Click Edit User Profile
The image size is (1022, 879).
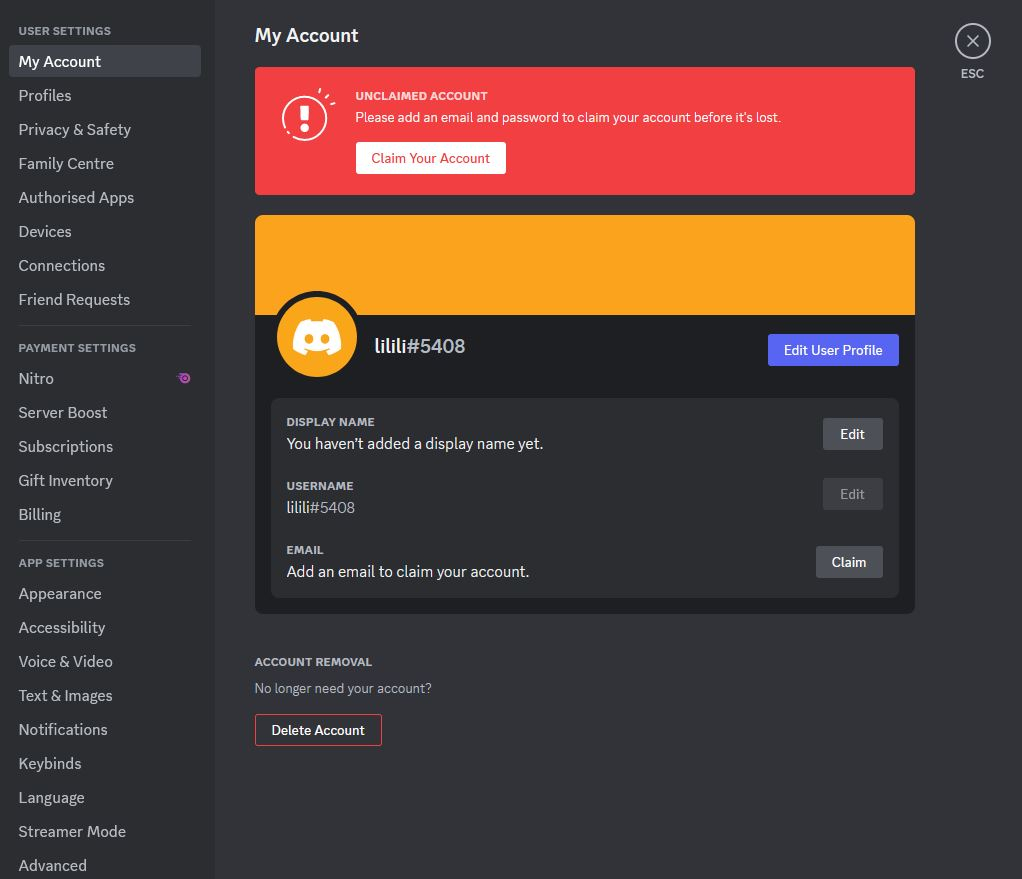(x=833, y=350)
